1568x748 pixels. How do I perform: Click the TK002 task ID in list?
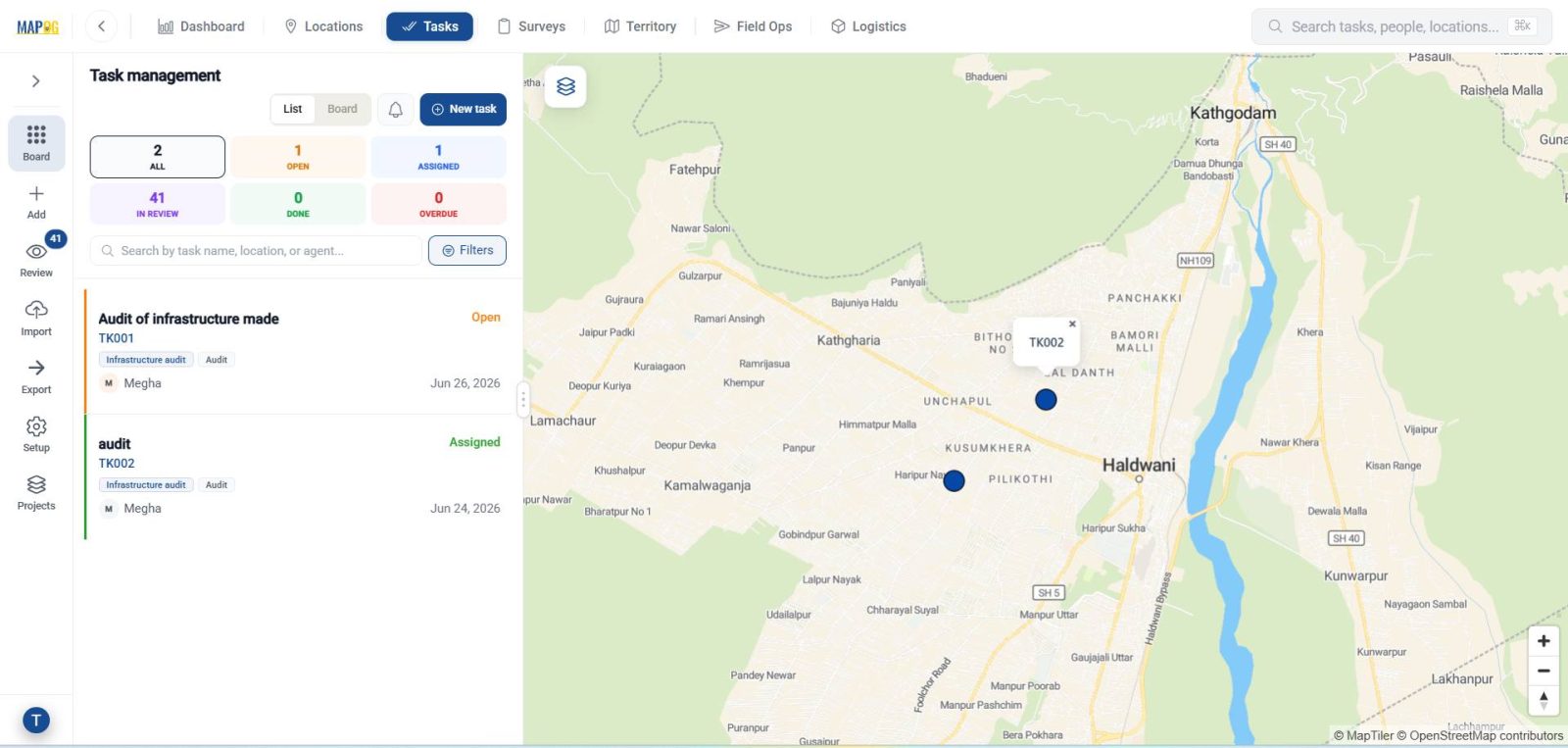coord(117,464)
